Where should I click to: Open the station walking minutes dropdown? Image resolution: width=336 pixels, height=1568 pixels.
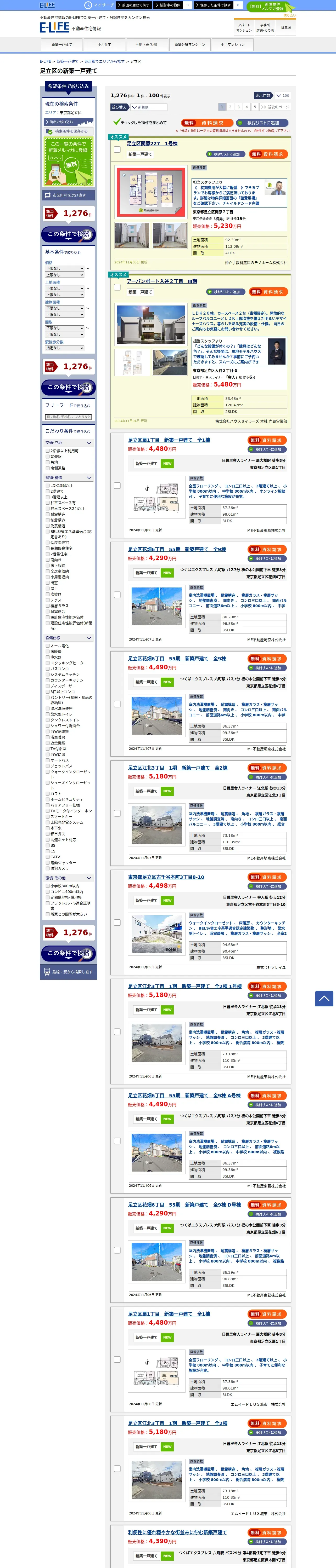64,348
